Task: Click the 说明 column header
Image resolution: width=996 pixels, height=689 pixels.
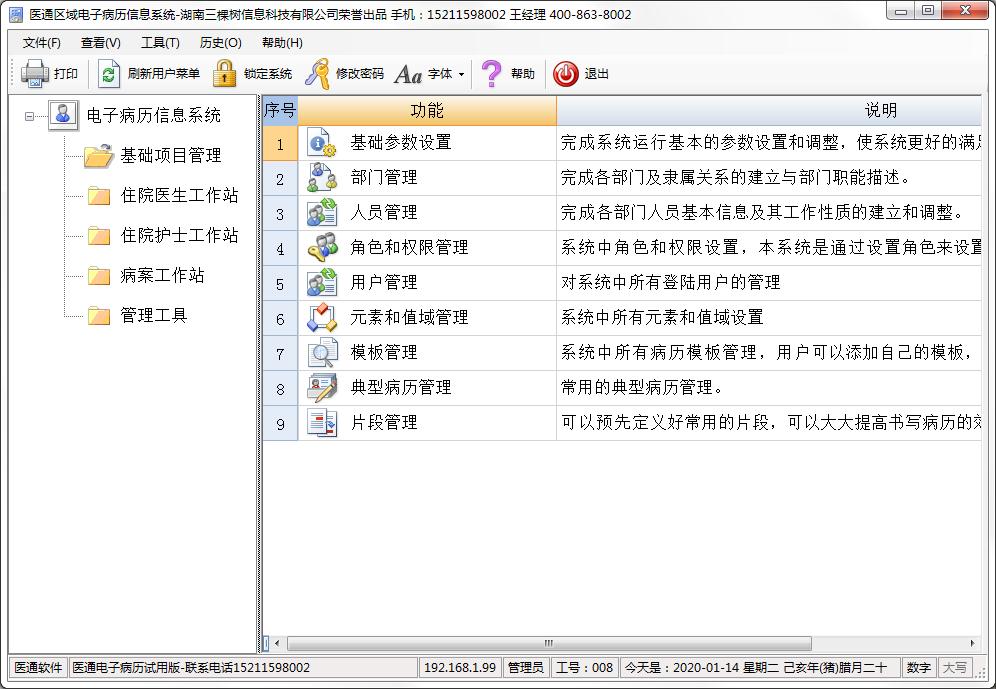Action: pyautogui.click(x=769, y=110)
